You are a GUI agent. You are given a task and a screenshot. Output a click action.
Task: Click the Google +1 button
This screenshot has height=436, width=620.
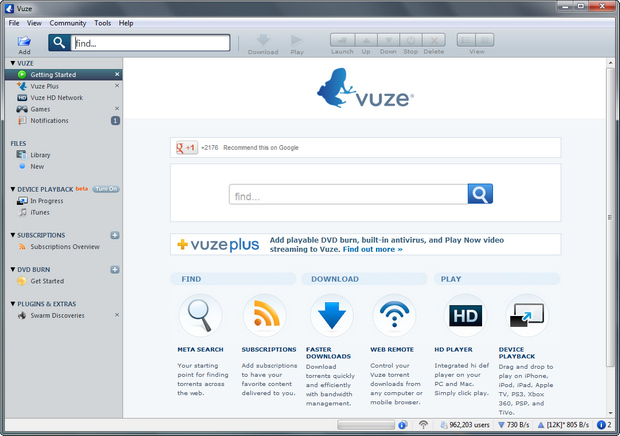click(187, 148)
